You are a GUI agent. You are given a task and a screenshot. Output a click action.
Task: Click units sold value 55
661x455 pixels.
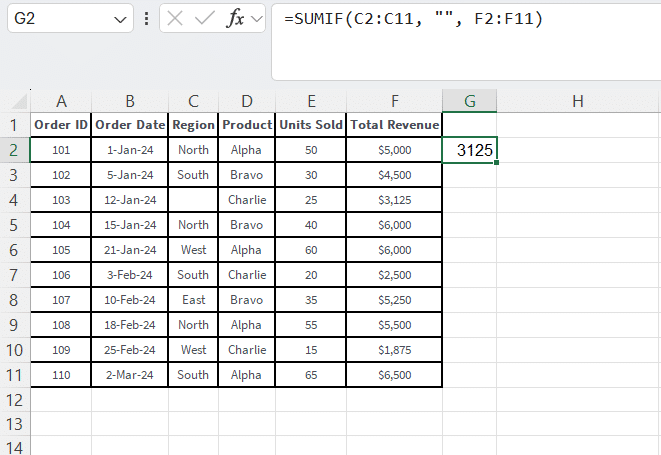[311, 325]
